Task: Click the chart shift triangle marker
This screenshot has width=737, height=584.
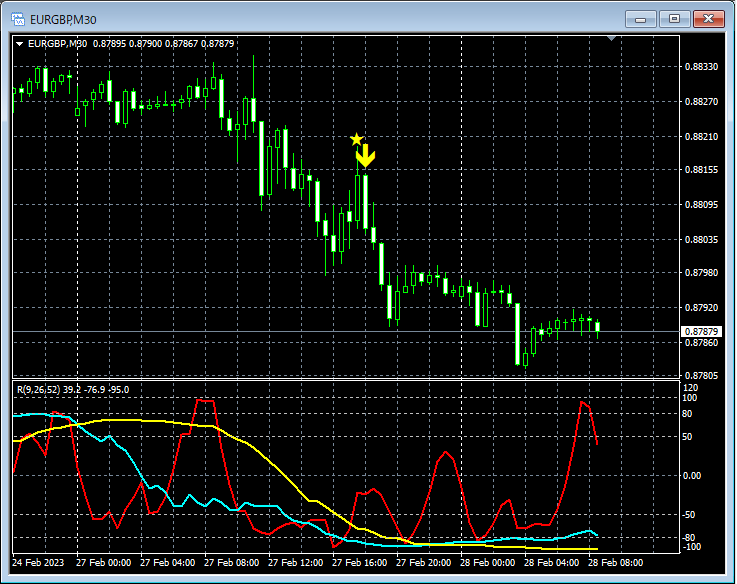Action: pos(611,38)
